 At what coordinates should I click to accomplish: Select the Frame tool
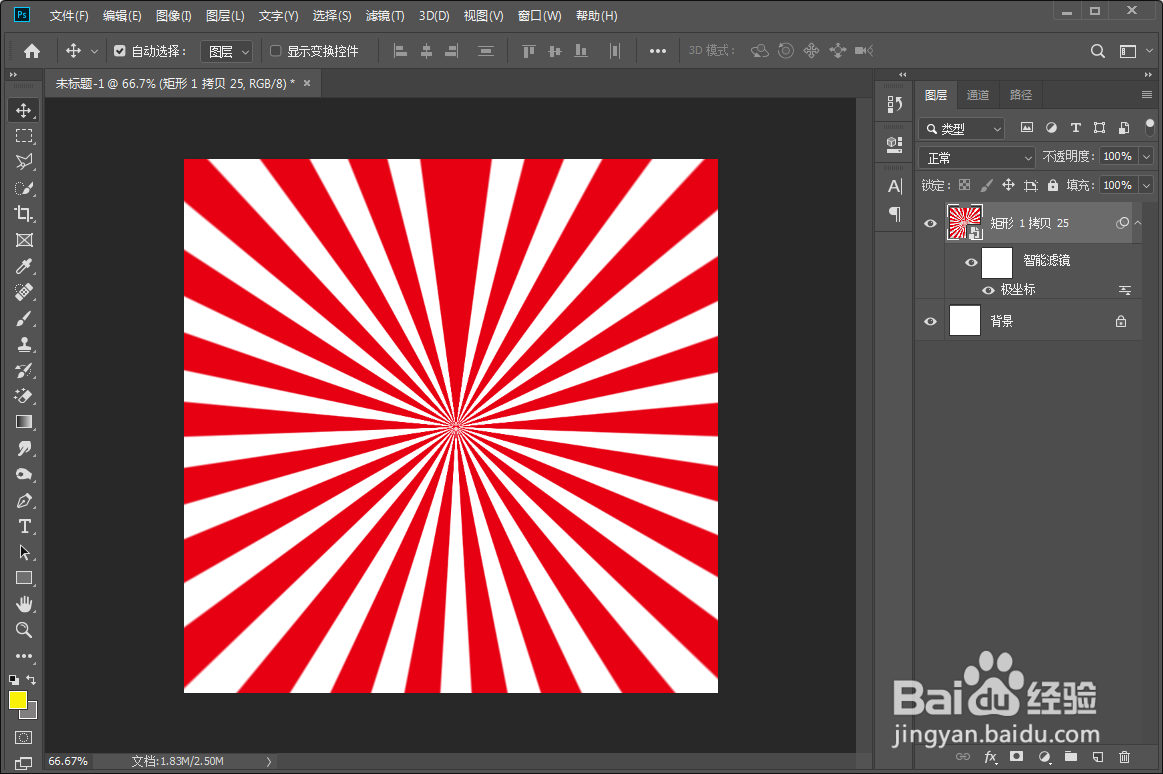click(x=24, y=240)
